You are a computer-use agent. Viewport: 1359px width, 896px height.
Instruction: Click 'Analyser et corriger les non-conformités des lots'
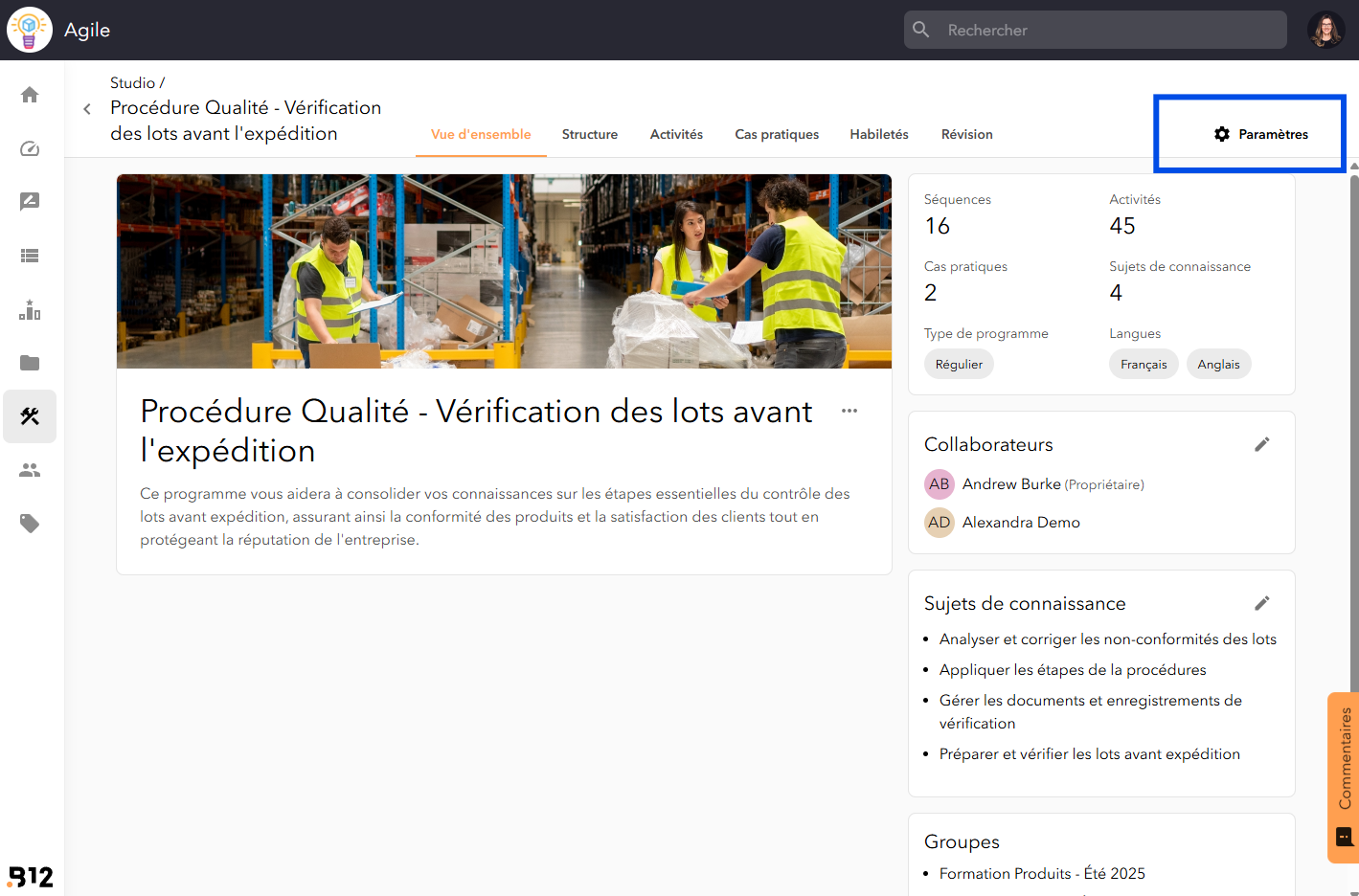1108,639
